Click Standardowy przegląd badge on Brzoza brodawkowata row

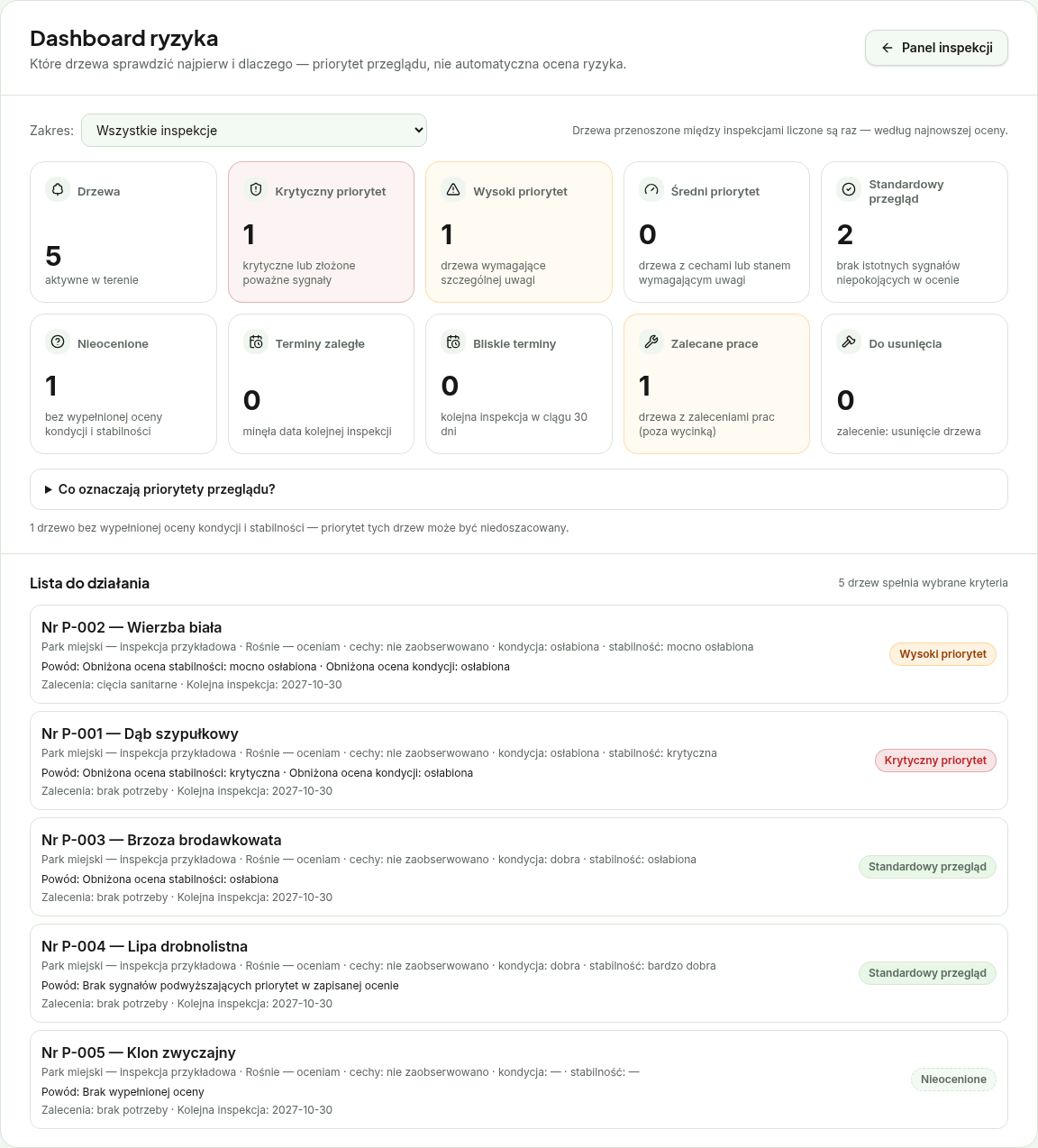927,867
